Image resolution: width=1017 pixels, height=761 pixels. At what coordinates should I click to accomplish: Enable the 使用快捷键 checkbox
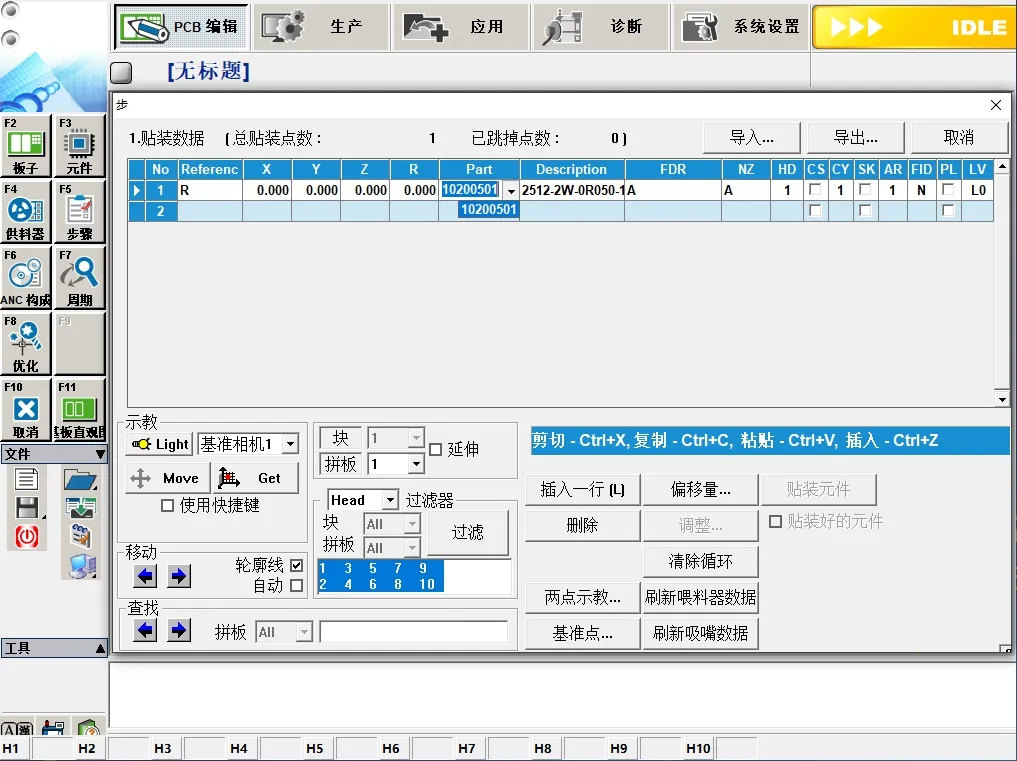[168, 506]
